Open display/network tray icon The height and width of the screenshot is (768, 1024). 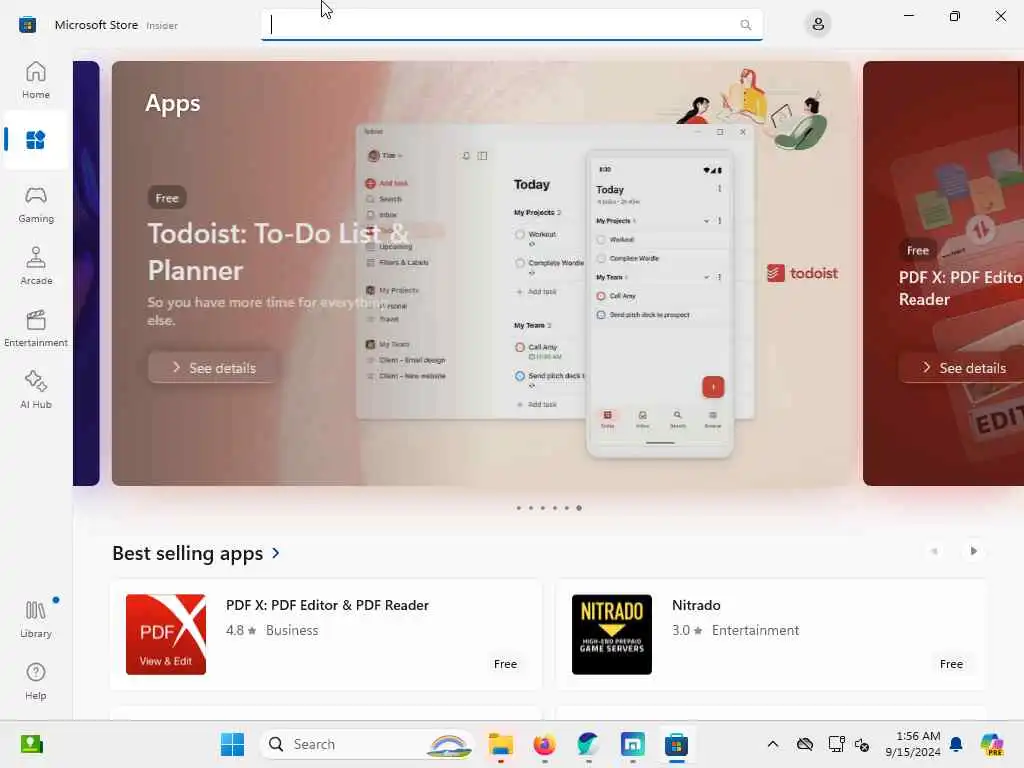836,744
